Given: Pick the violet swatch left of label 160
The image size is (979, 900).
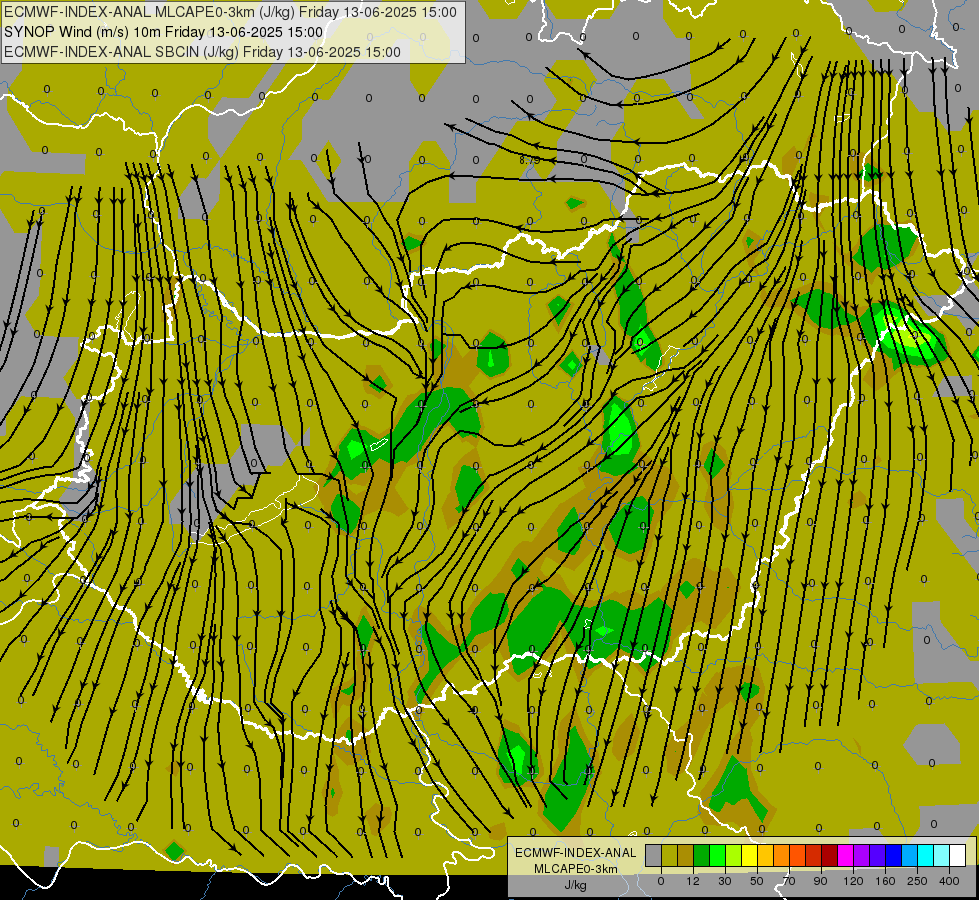Looking at the screenshot, I should [878, 855].
